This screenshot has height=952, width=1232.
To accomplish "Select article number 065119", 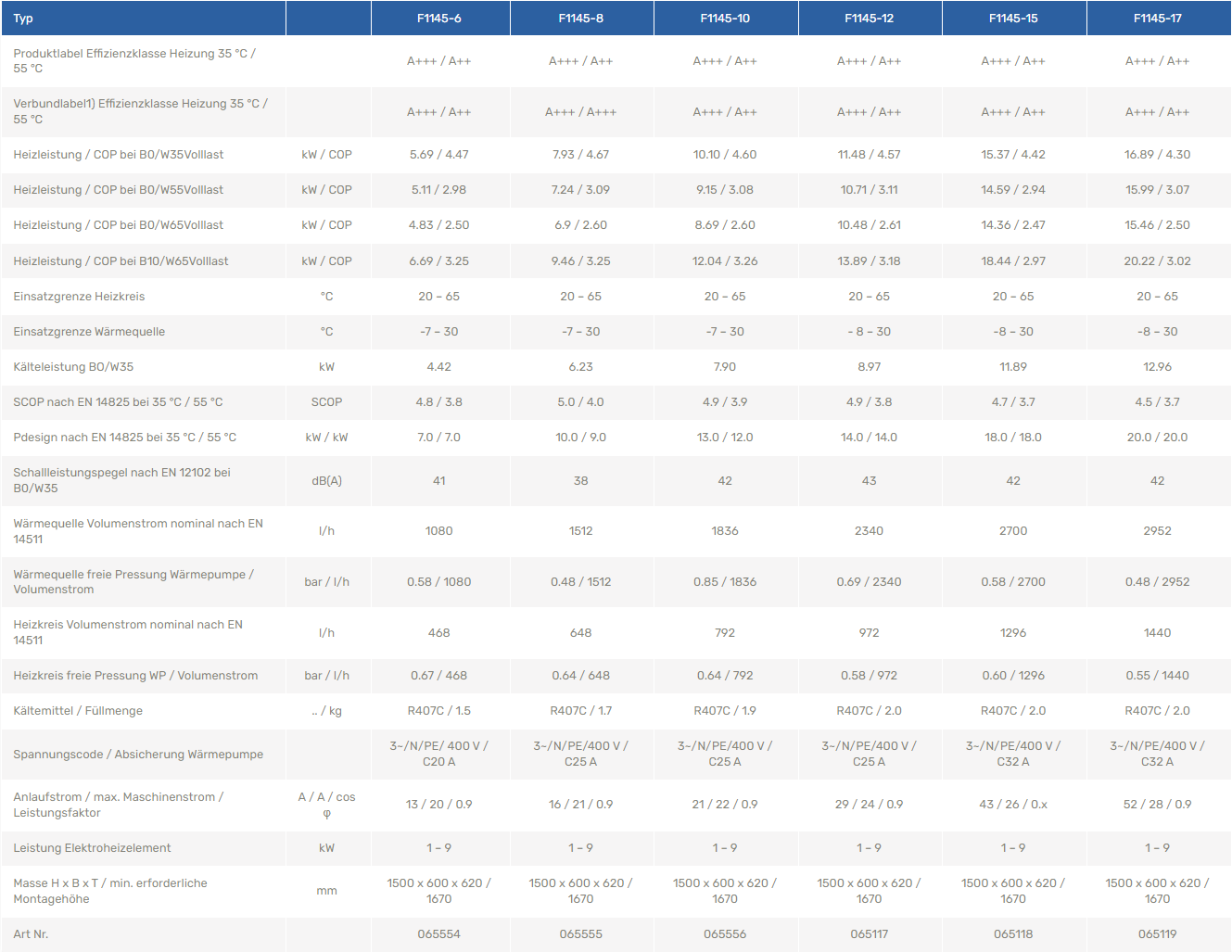I will pyautogui.click(x=1158, y=934).
